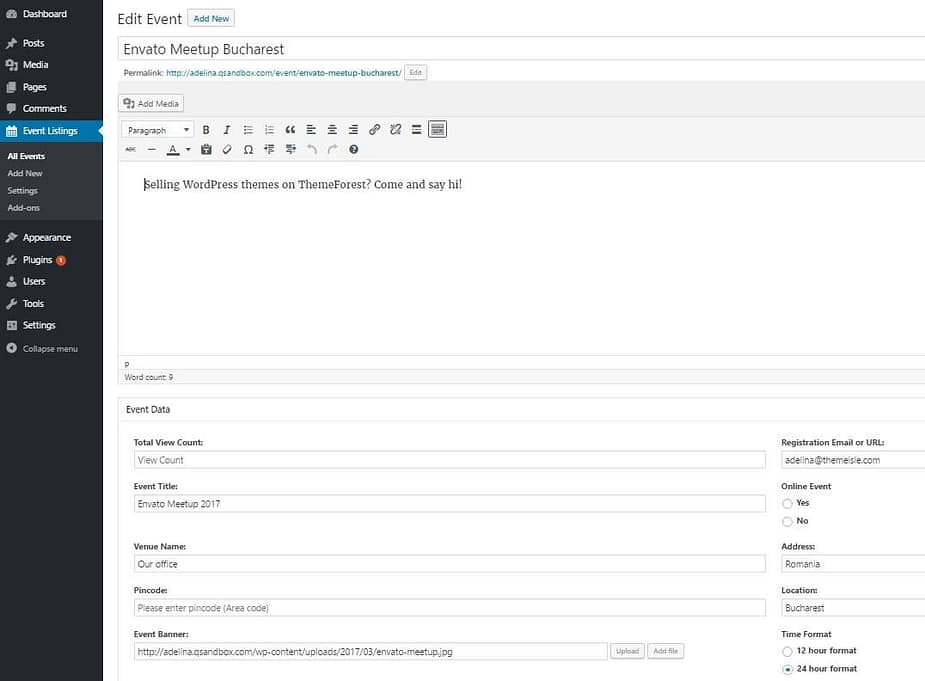The image size is (925, 681).
Task: Open Add-ons submenu
Action: click(24, 208)
